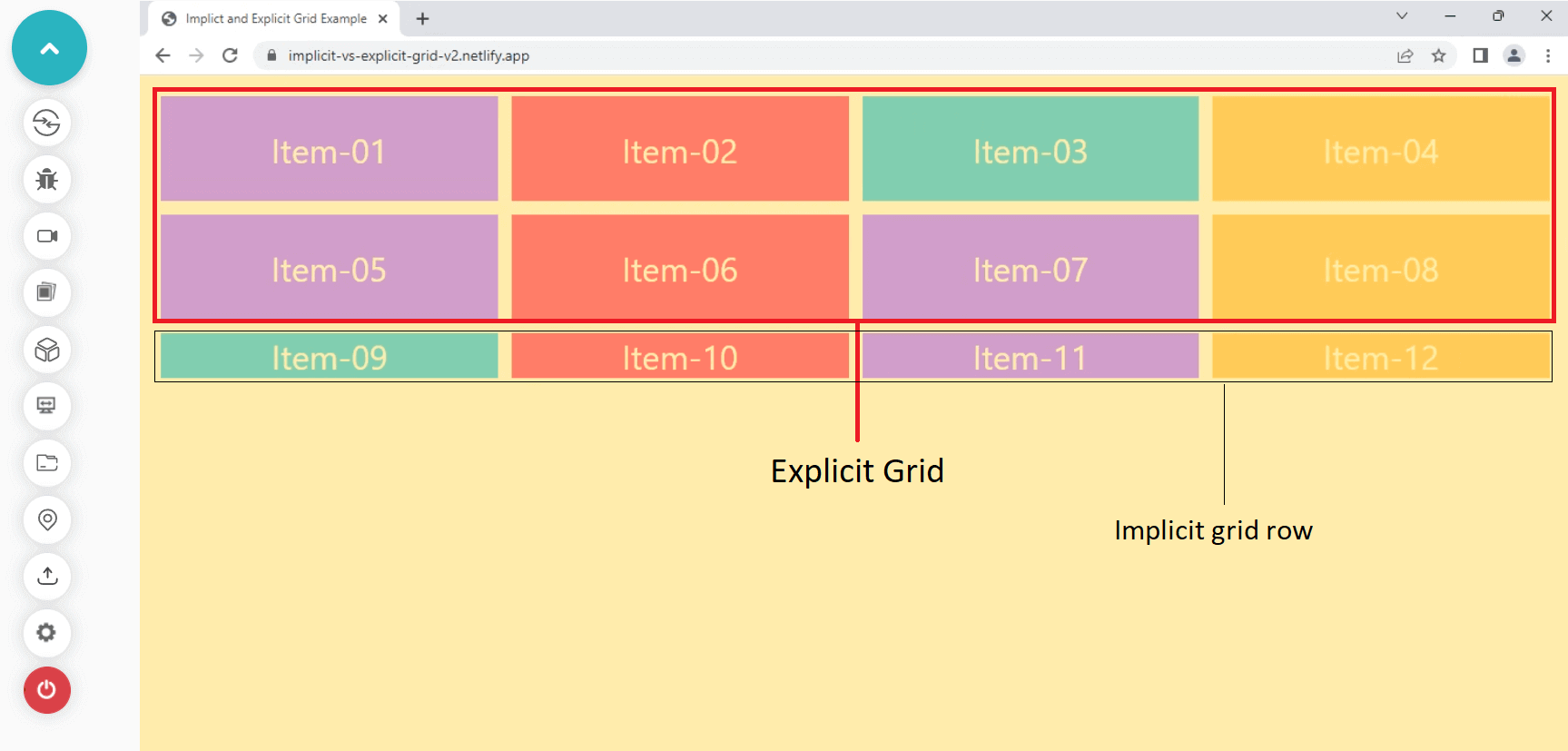Restore down the browser window
1568x751 pixels.
point(1498,16)
